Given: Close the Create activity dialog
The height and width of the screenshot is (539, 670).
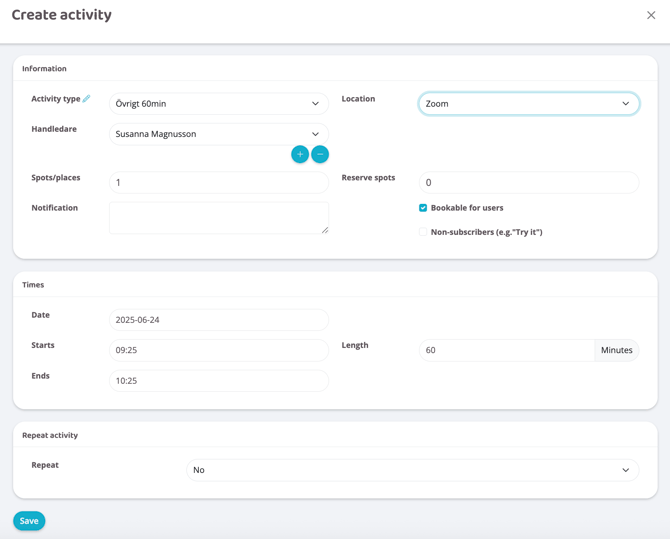Looking at the screenshot, I should point(651,15).
